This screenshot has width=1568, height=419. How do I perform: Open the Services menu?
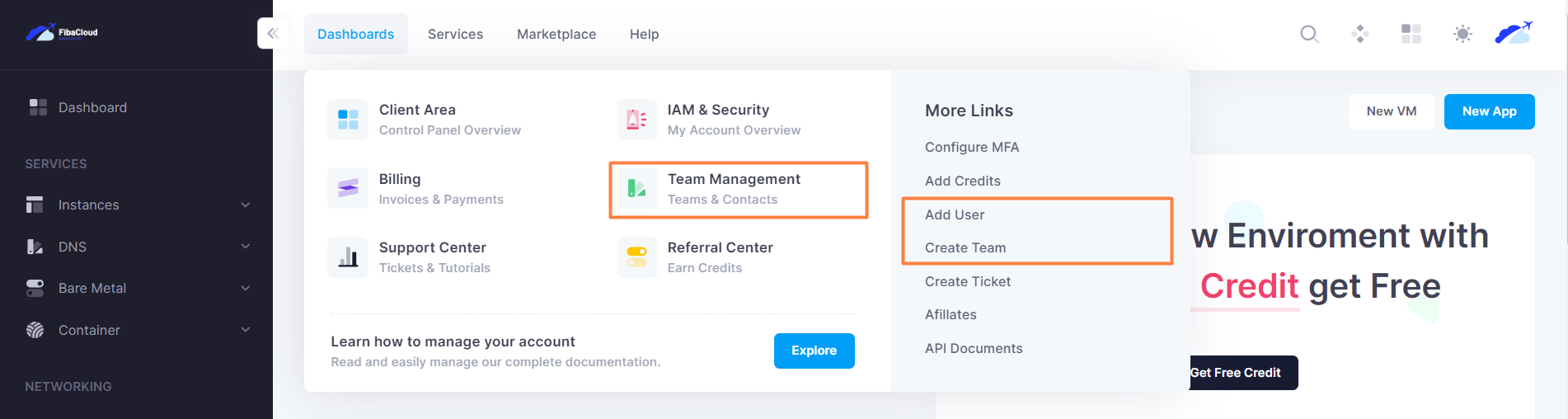tap(455, 34)
